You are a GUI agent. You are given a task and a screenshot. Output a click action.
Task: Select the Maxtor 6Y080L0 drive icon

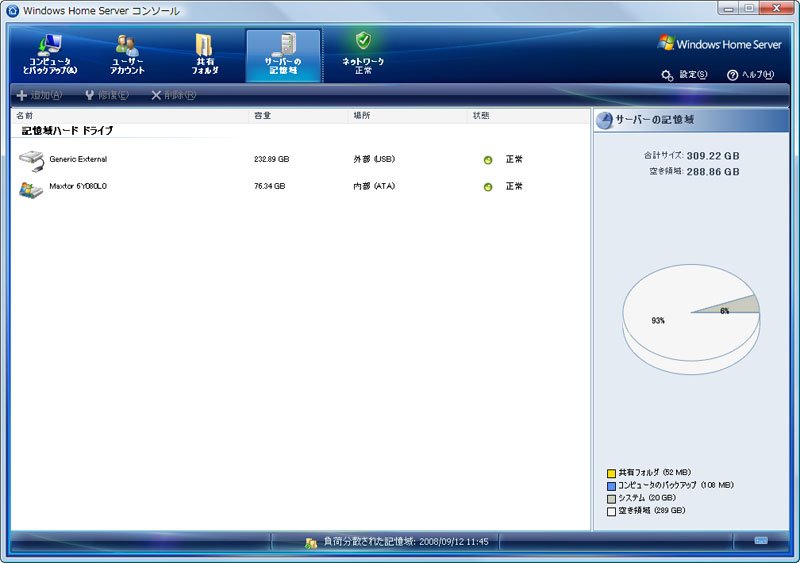point(31,189)
